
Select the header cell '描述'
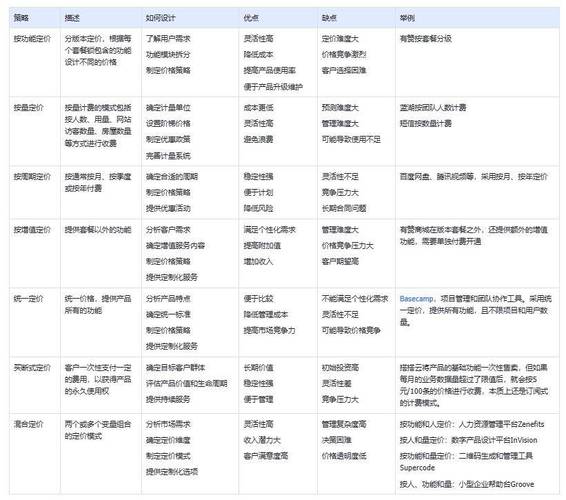pyautogui.click(x=72, y=18)
